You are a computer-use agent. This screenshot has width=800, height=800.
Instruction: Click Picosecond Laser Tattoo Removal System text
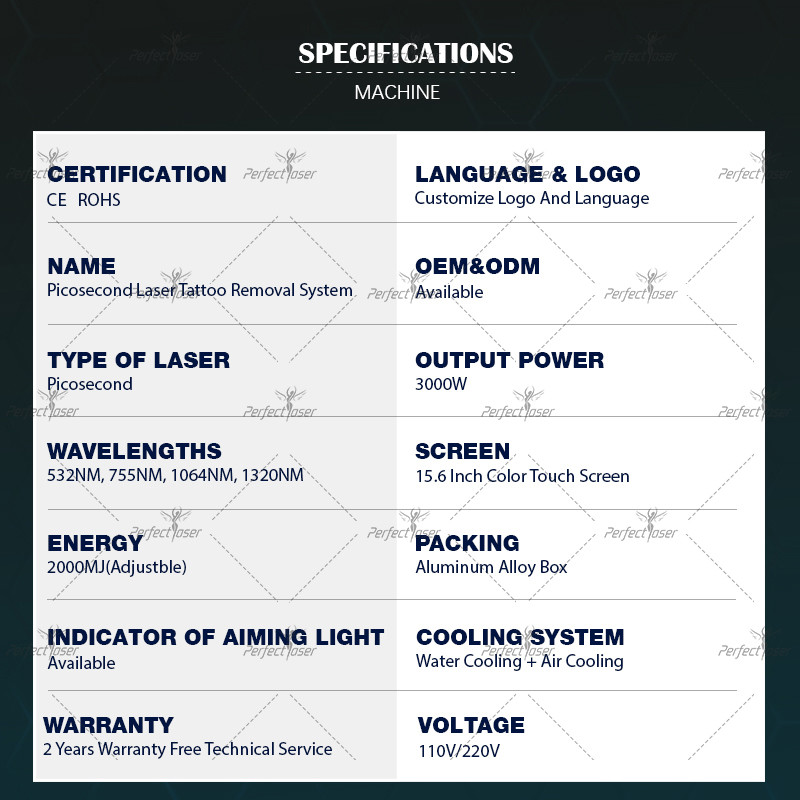pos(200,290)
